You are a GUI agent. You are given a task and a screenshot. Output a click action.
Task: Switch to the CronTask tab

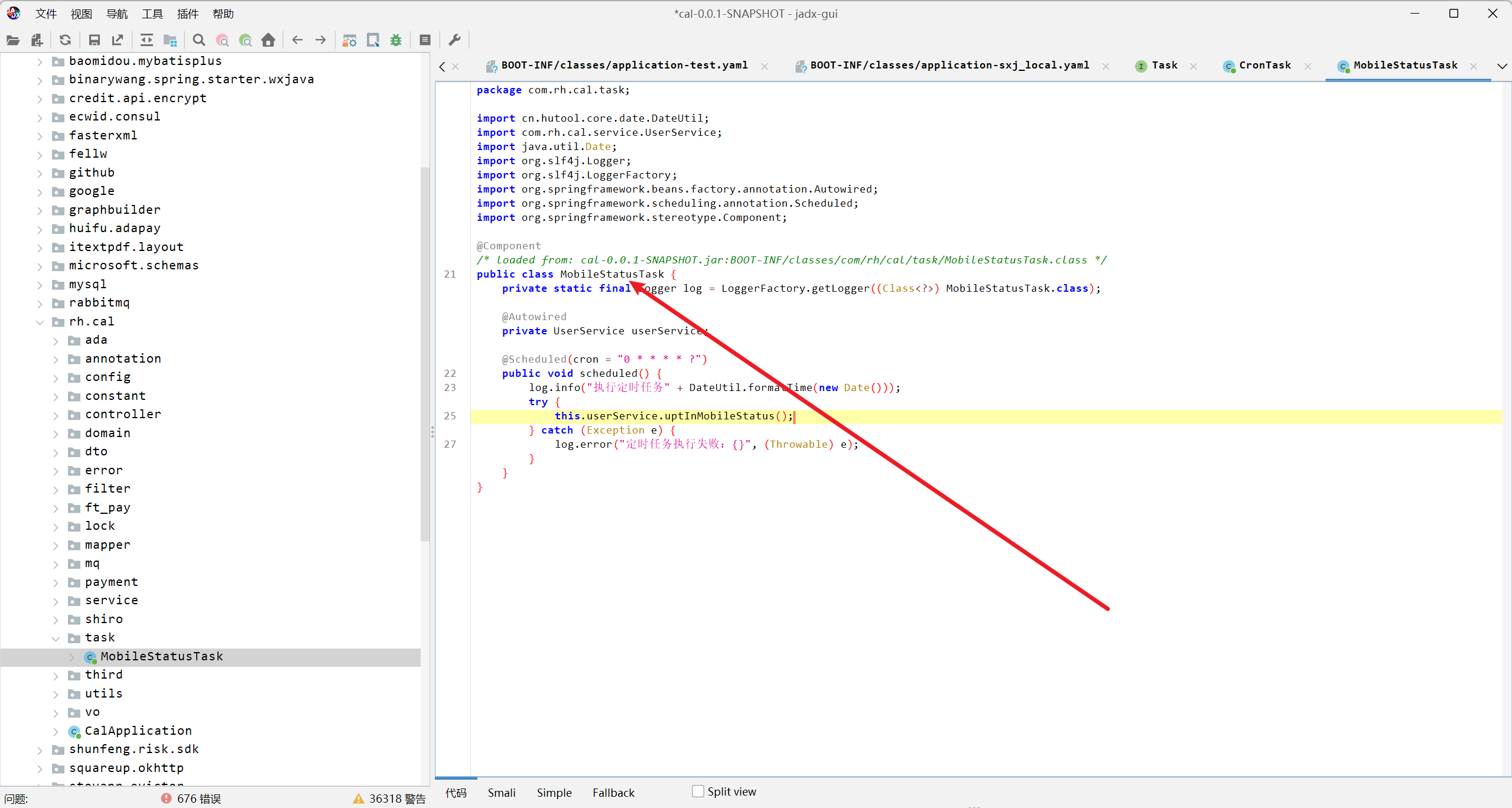(1264, 66)
